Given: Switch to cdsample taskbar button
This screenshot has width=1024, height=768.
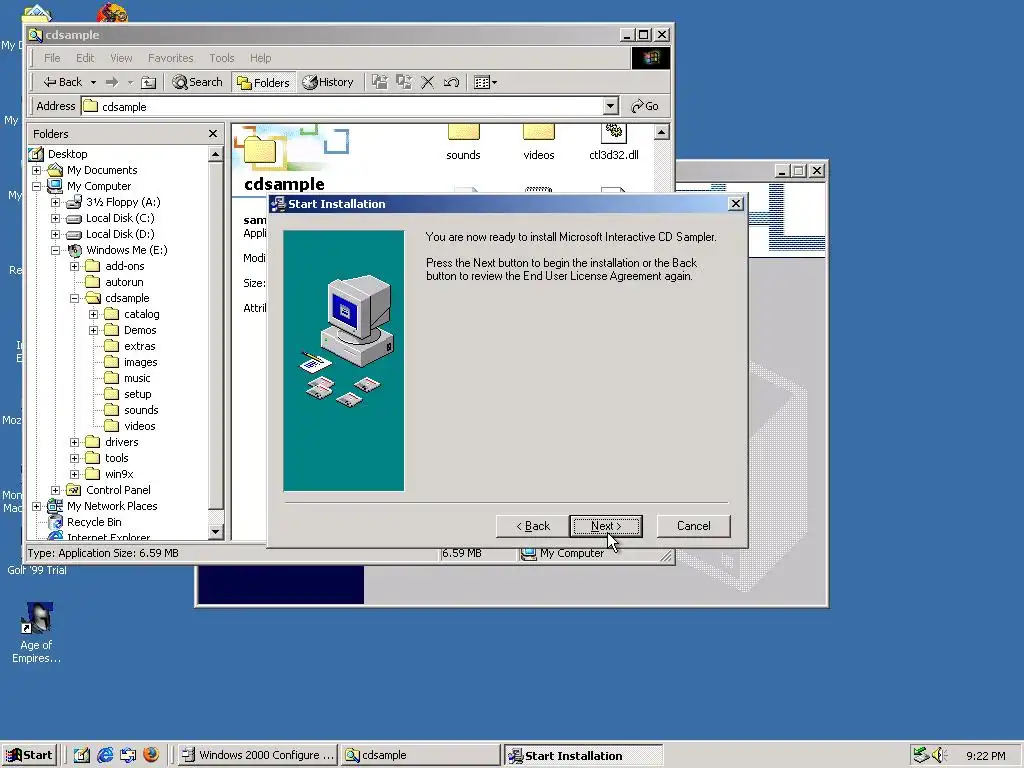Looking at the screenshot, I should pyautogui.click(x=421, y=755).
